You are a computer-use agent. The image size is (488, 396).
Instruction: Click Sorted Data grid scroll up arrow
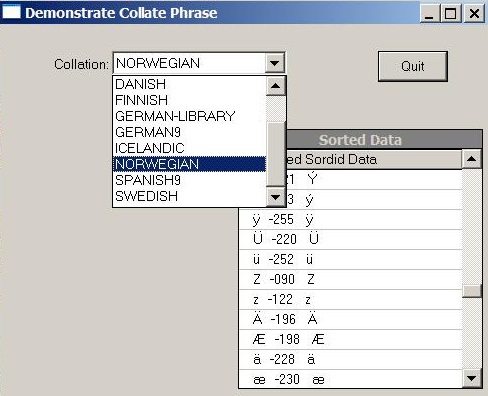[x=471, y=159]
